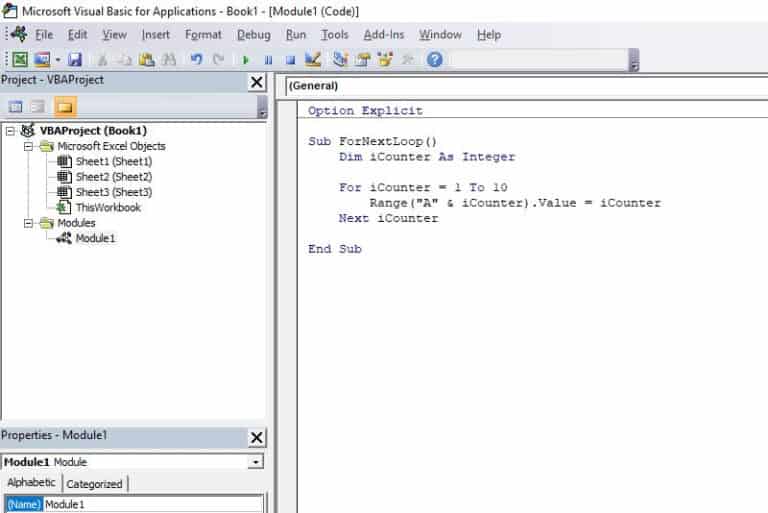Image resolution: width=768 pixels, height=513 pixels.
Task: Open Project Explorer from toolbar icon
Action: click(340, 60)
